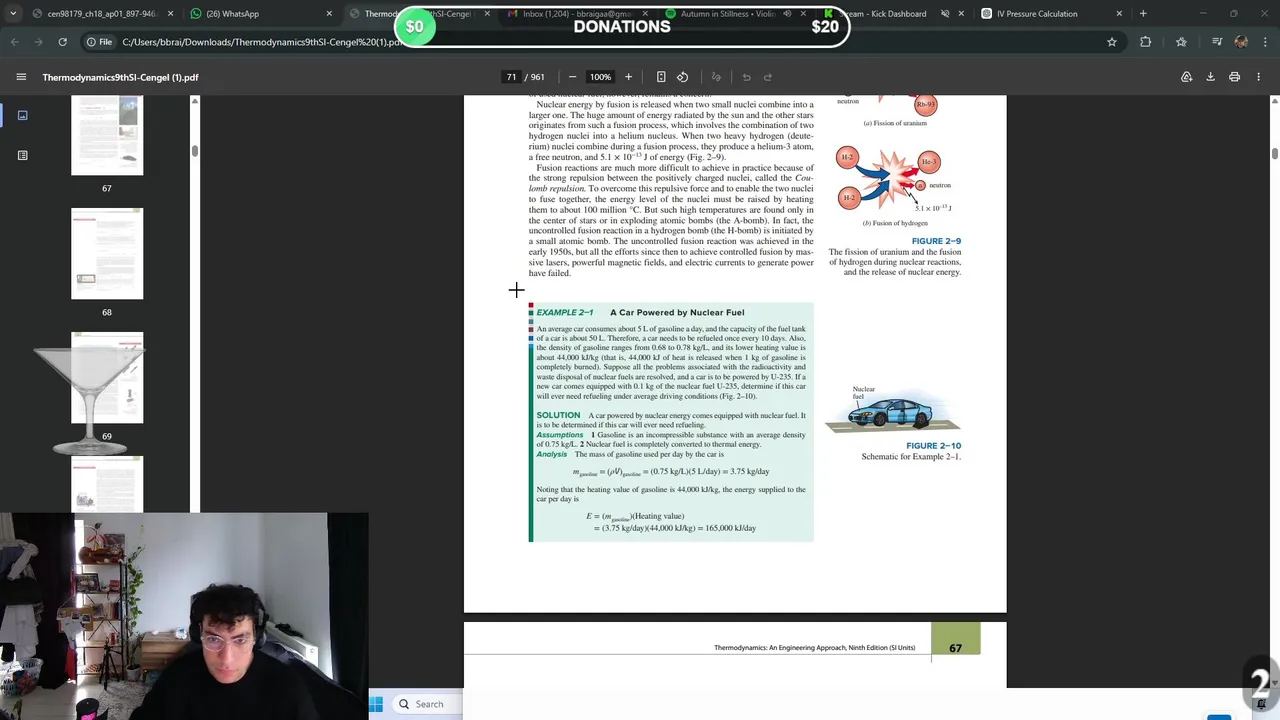Image resolution: width=1280 pixels, height=720 pixels.
Task: Toggle the PDF sidebar menu button
Action: point(21,77)
